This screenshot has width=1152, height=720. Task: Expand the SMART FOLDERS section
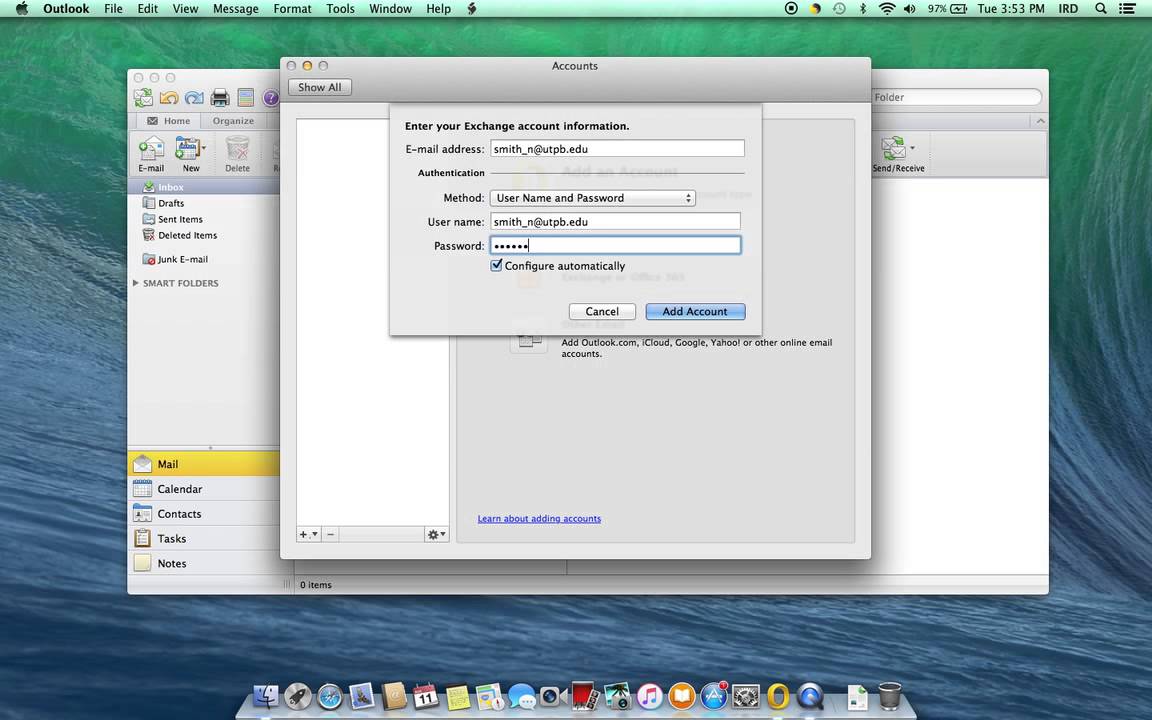[x=135, y=283]
